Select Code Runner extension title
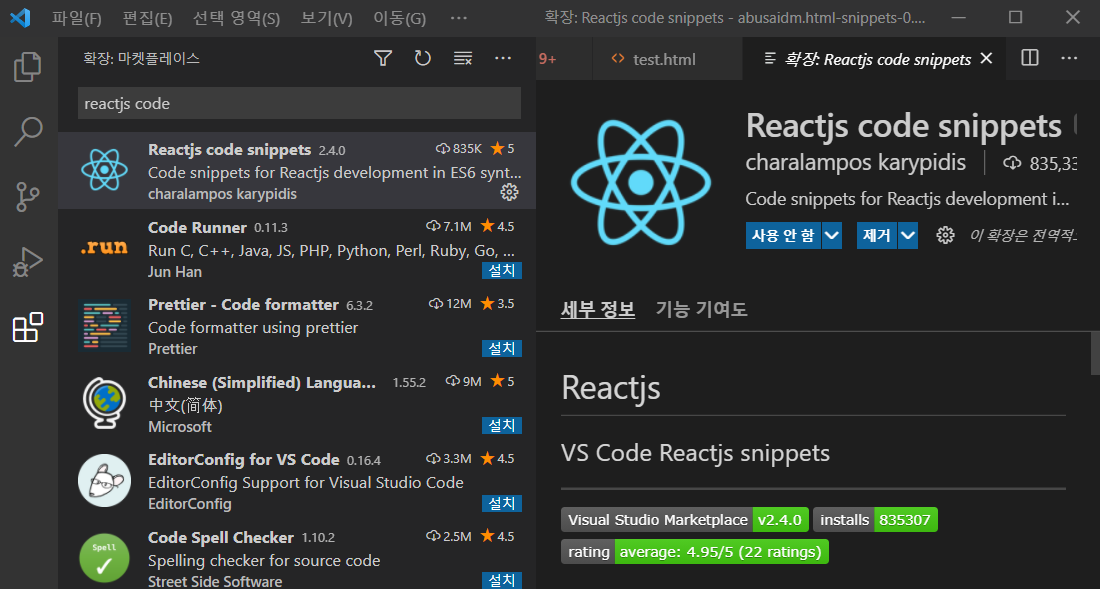This screenshot has width=1100, height=589. [197, 227]
